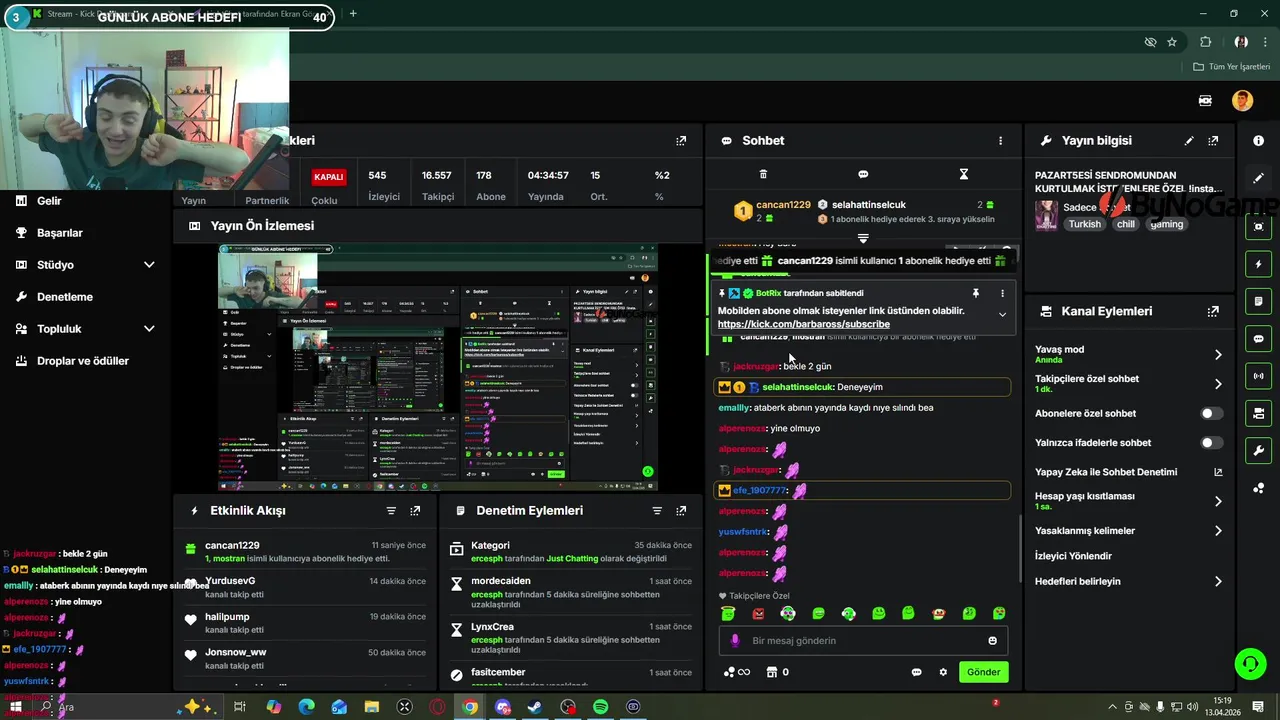Viewport: 1280px width, 720px height.
Task: Pop out the Kanal Eylemleri panel
Action: [x=1213, y=311]
